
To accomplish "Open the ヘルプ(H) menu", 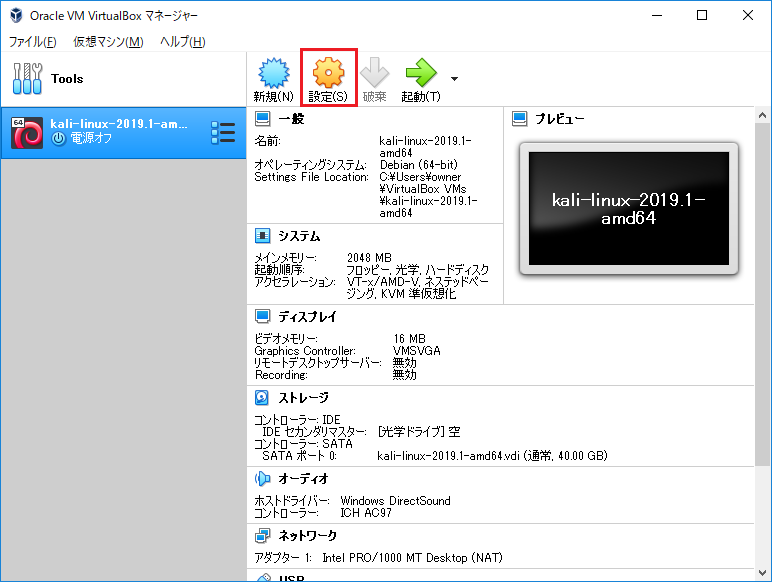I will 183,42.
